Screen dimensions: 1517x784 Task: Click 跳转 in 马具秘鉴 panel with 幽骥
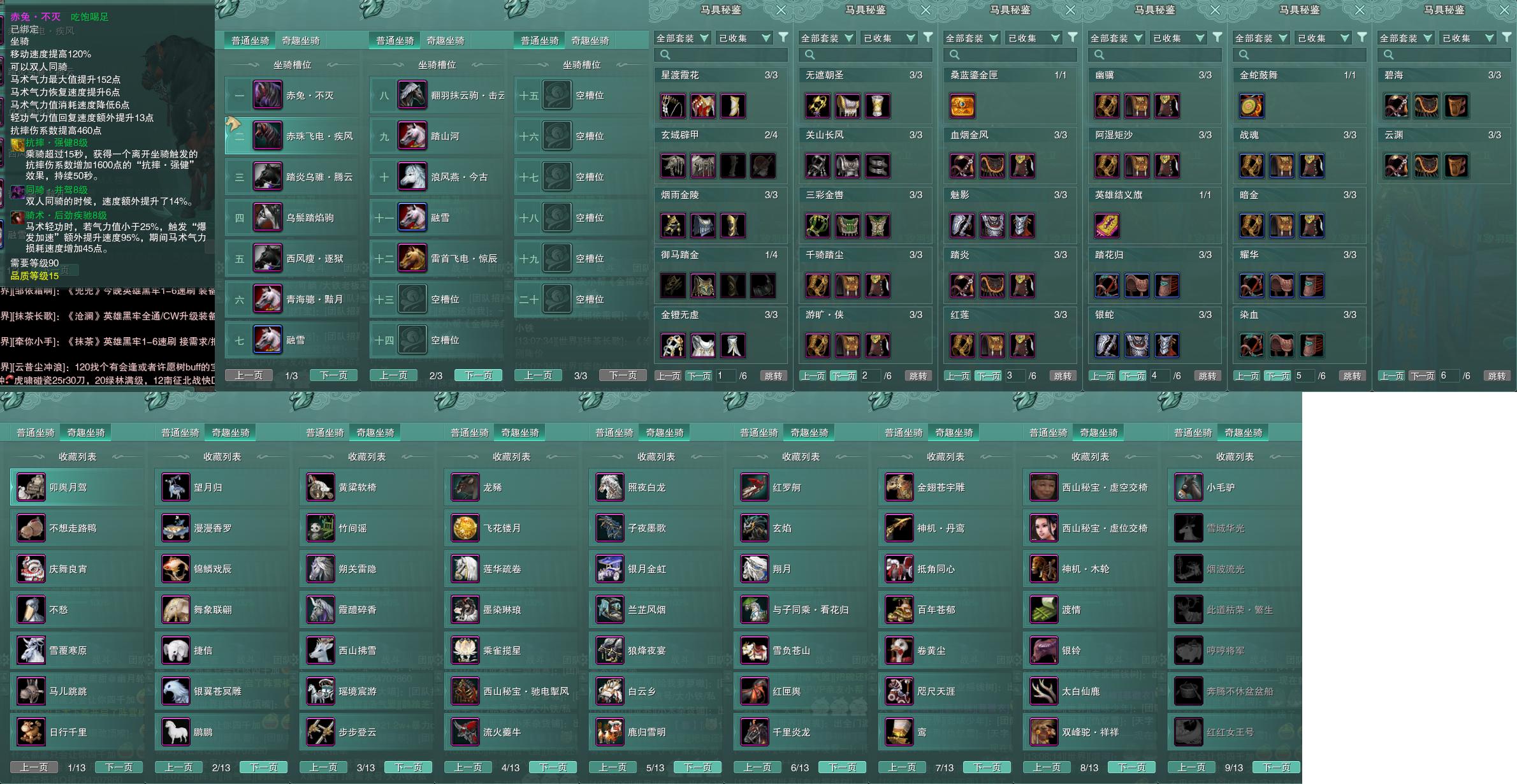1207,376
